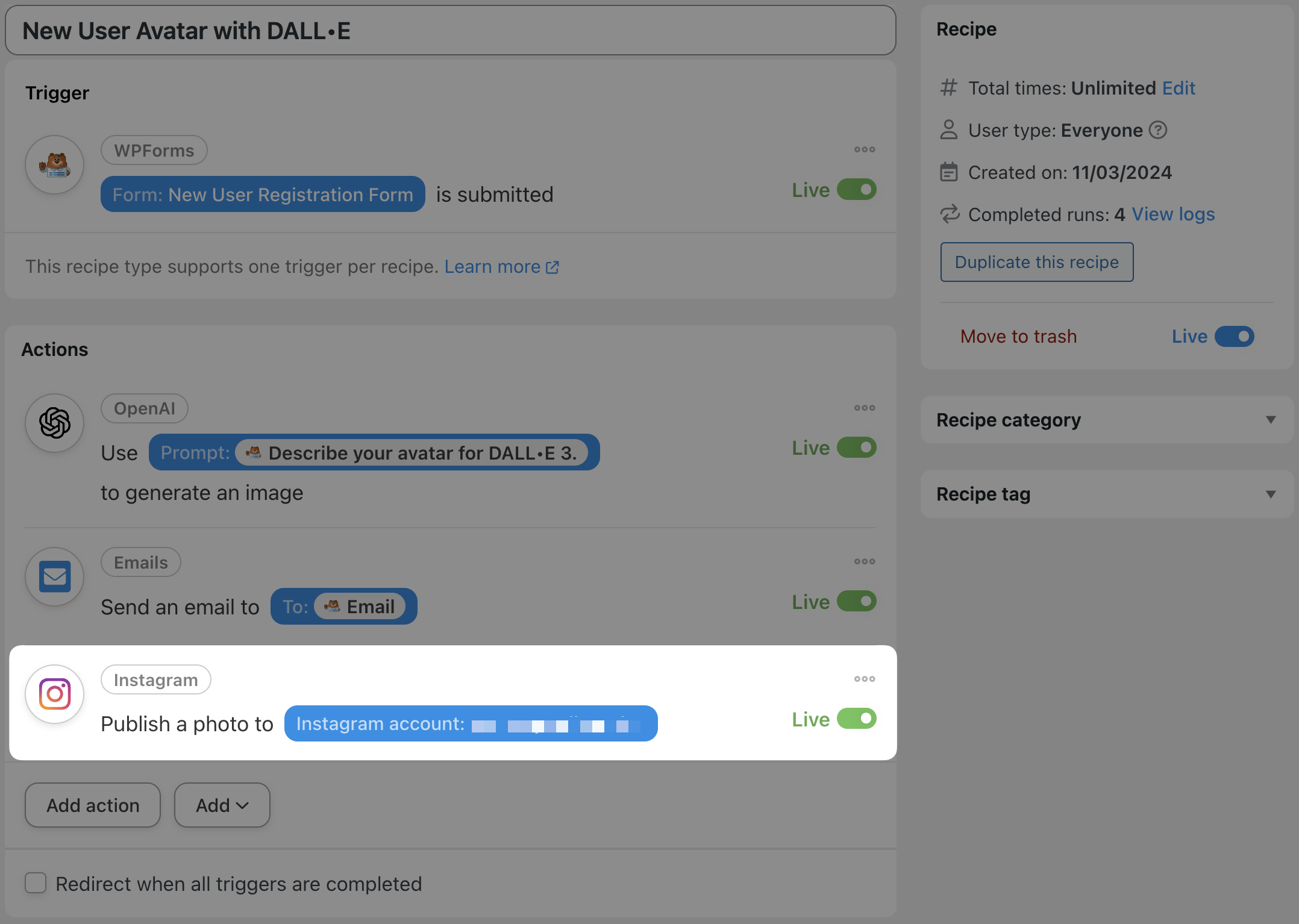Toggle the Instagram action Live switch
Viewport: 1299px width, 924px height.
[856, 719]
